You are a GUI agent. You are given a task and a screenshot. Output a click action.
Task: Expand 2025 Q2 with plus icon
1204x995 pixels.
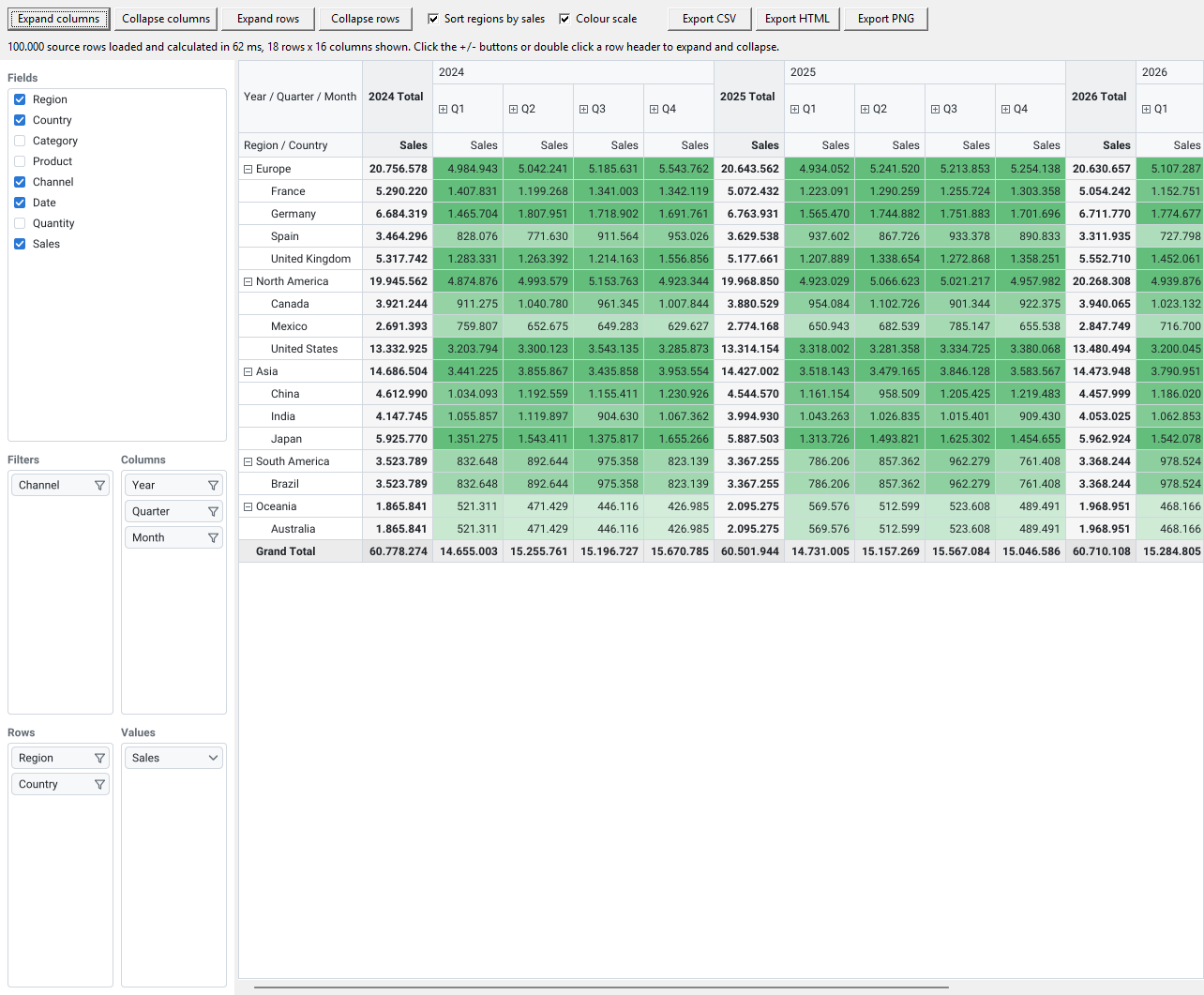point(865,109)
